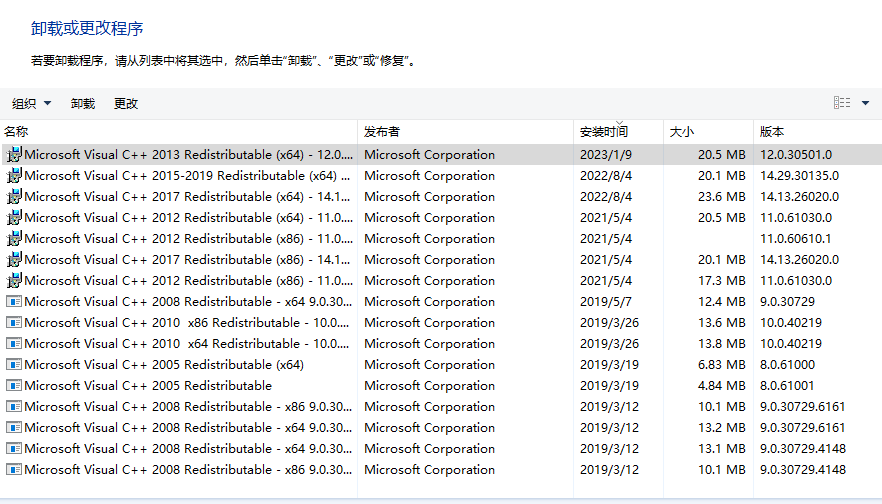Expand the view mode dropdown arrow
Image resolution: width=882 pixels, height=504 pixels.
pos(865,103)
